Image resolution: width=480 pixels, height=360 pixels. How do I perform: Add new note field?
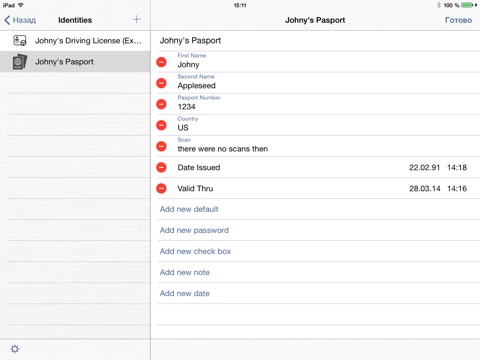[x=185, y=272]
